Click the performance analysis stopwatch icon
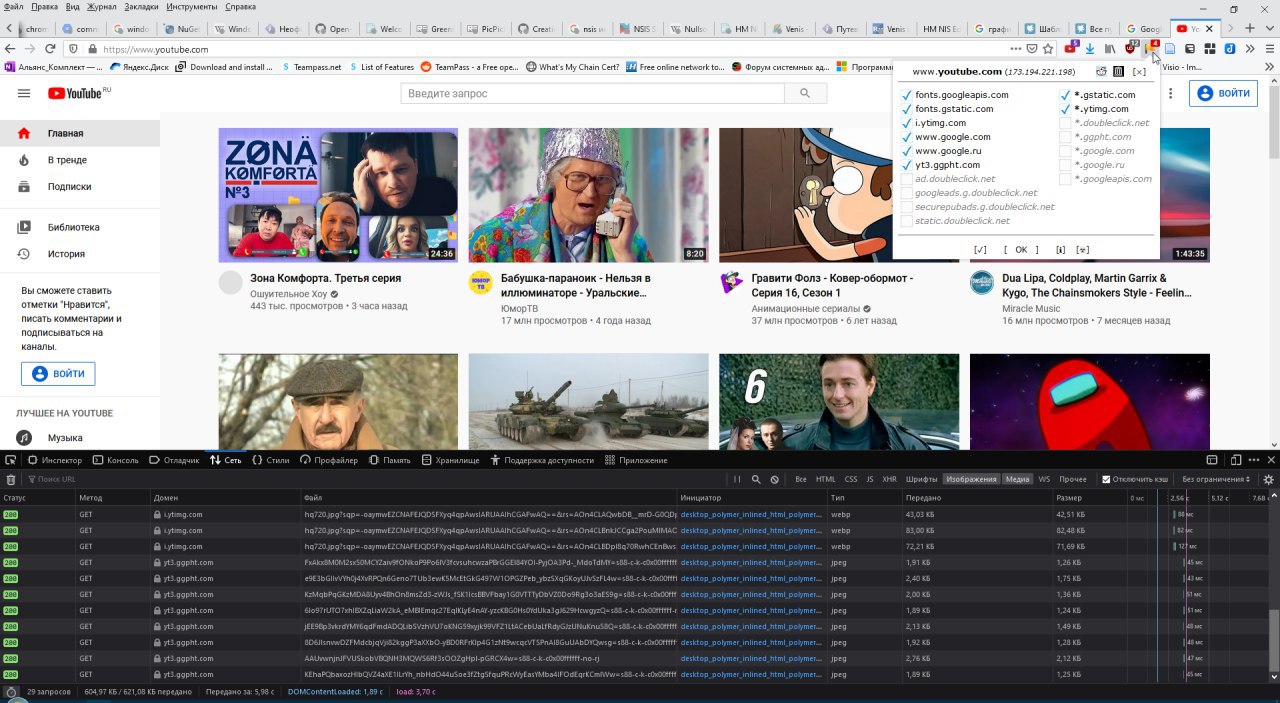 point(11,691)
